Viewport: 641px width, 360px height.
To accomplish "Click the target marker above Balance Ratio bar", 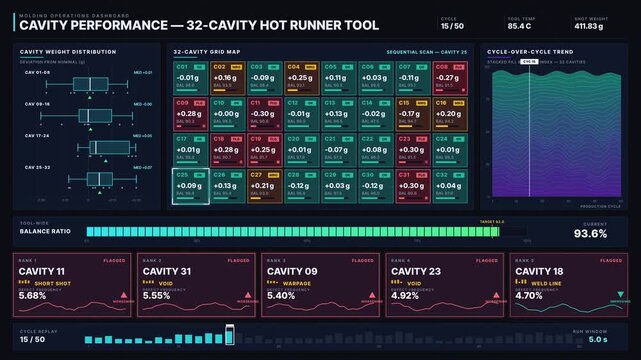I will [492, 222].
